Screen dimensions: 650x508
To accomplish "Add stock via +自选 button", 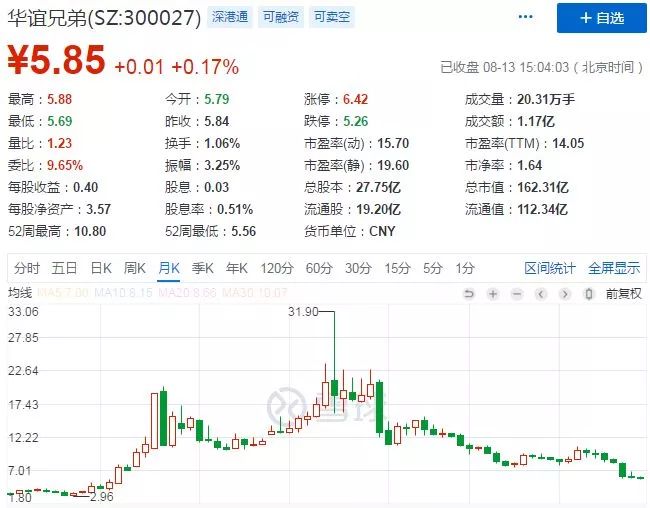I will pos(601,18).
